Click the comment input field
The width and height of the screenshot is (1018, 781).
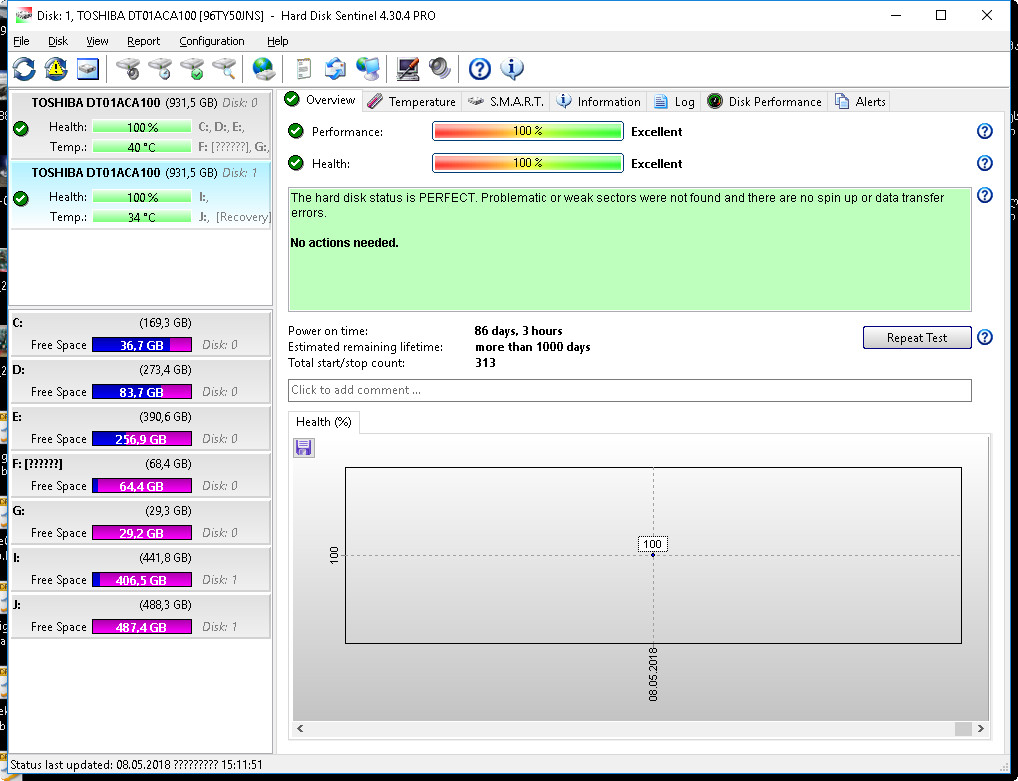point(629,390)
